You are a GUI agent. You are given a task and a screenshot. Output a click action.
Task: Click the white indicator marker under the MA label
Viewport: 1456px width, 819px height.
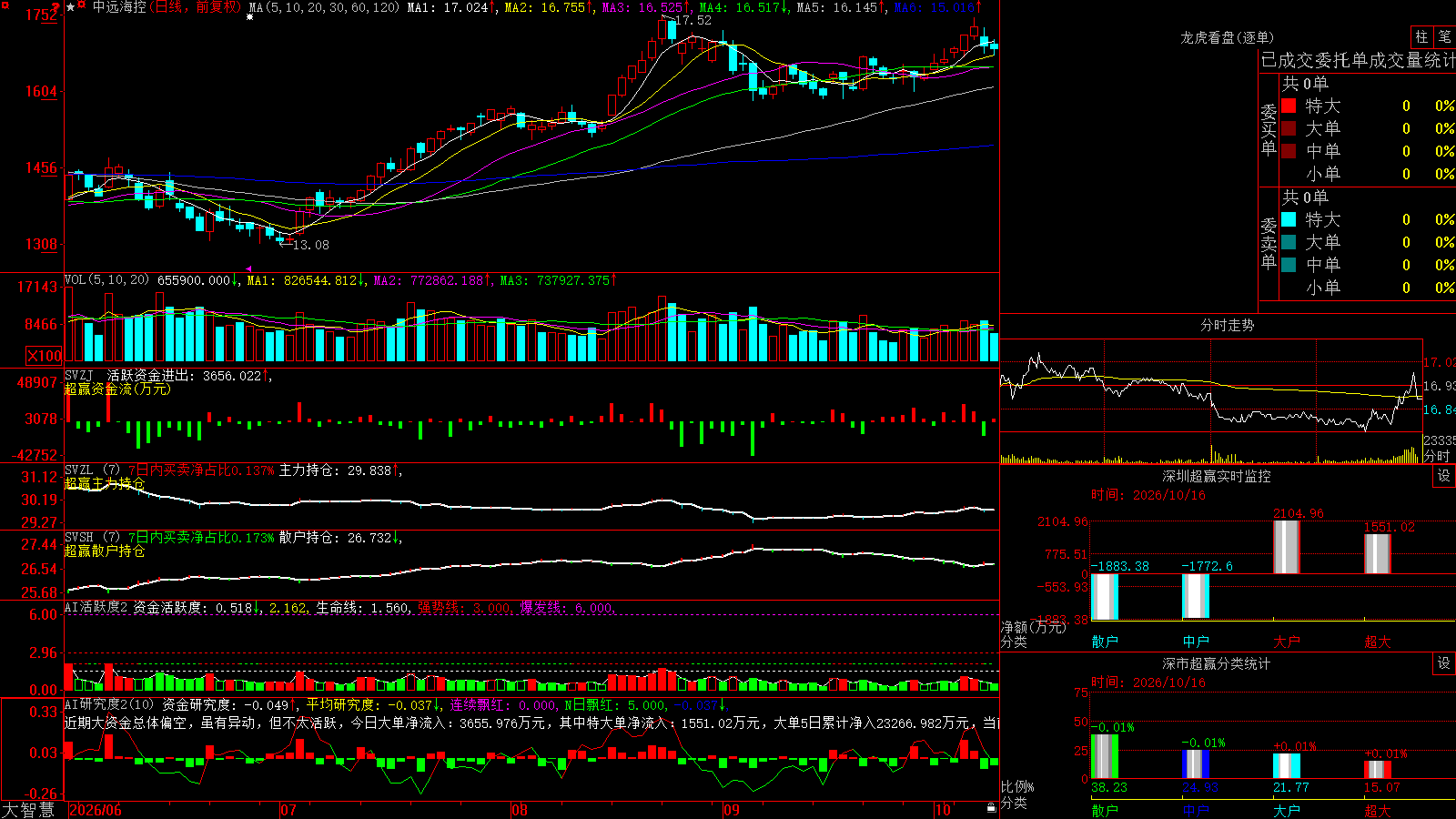tap(250, 17)
